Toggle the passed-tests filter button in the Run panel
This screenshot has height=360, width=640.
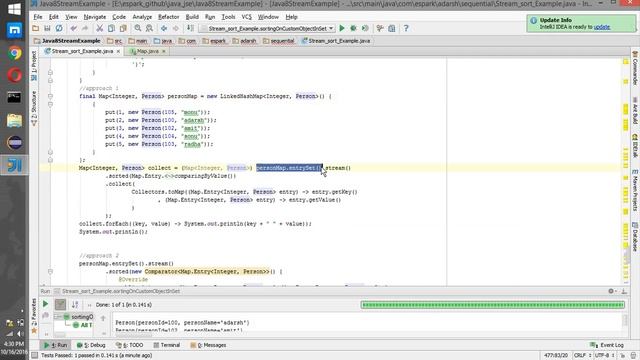tap(60, 304)
